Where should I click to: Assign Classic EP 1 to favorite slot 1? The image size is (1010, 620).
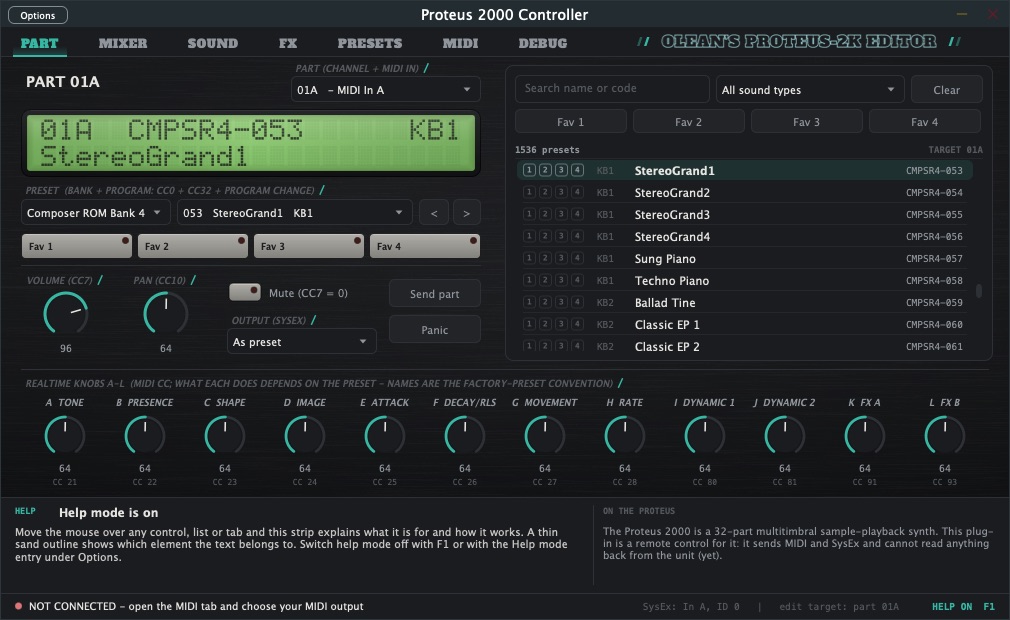point(529,324)
